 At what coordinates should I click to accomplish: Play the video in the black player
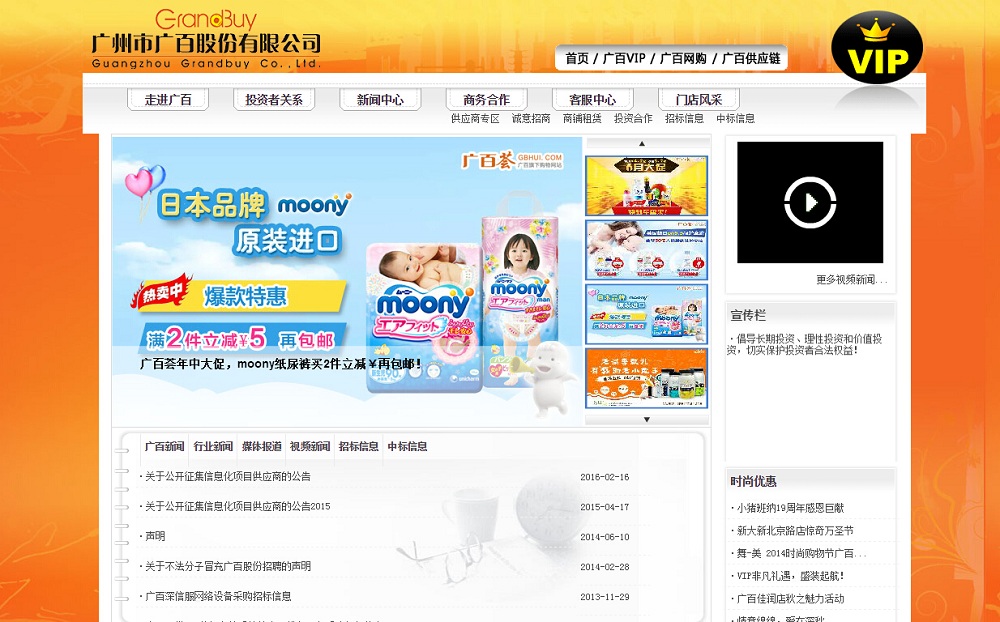click(x=810, y=202)
